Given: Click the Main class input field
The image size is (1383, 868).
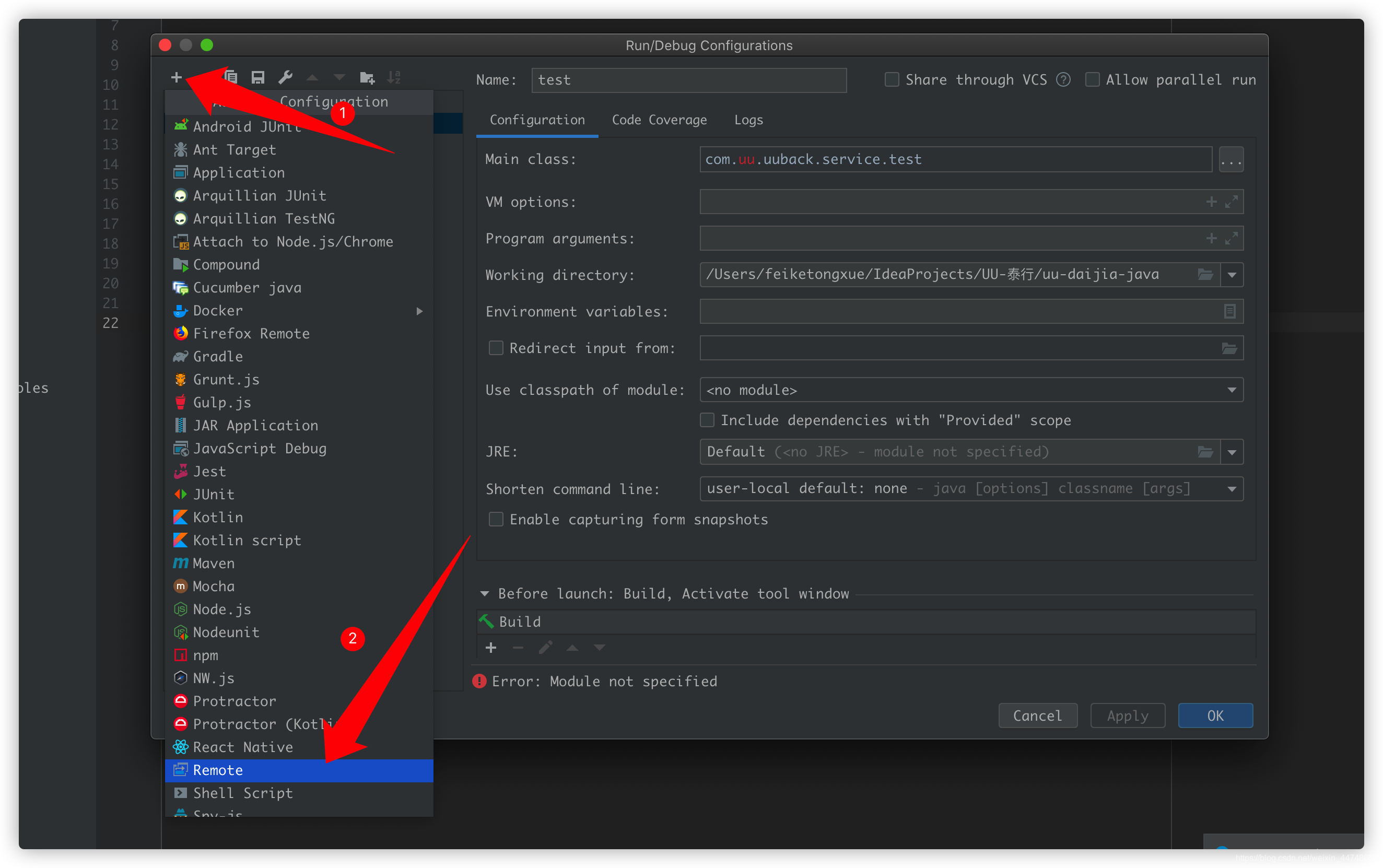Looking at the screenshot, I should (955, 160).
